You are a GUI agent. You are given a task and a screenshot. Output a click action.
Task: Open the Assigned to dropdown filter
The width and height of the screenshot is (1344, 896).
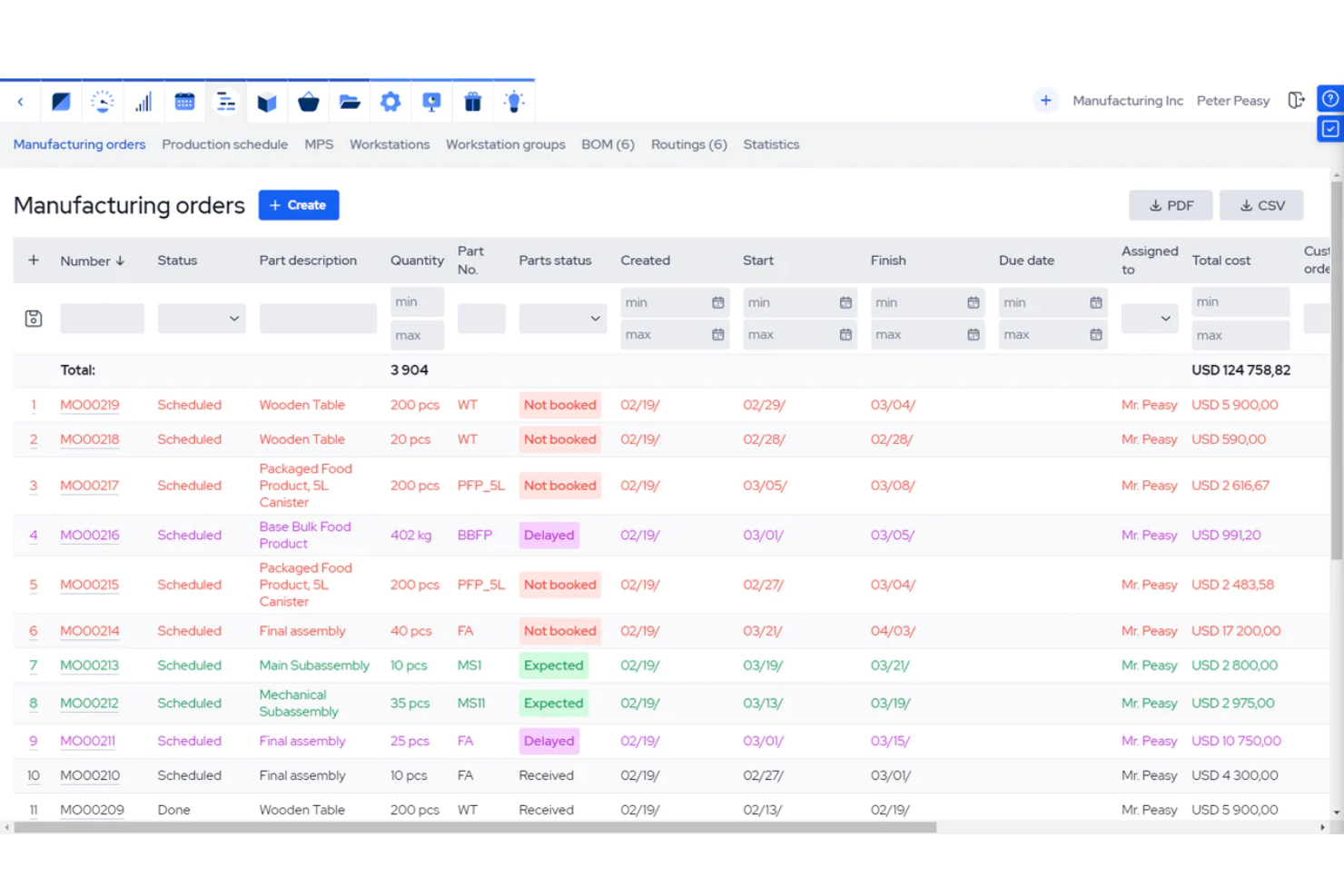click(1149, 318)
